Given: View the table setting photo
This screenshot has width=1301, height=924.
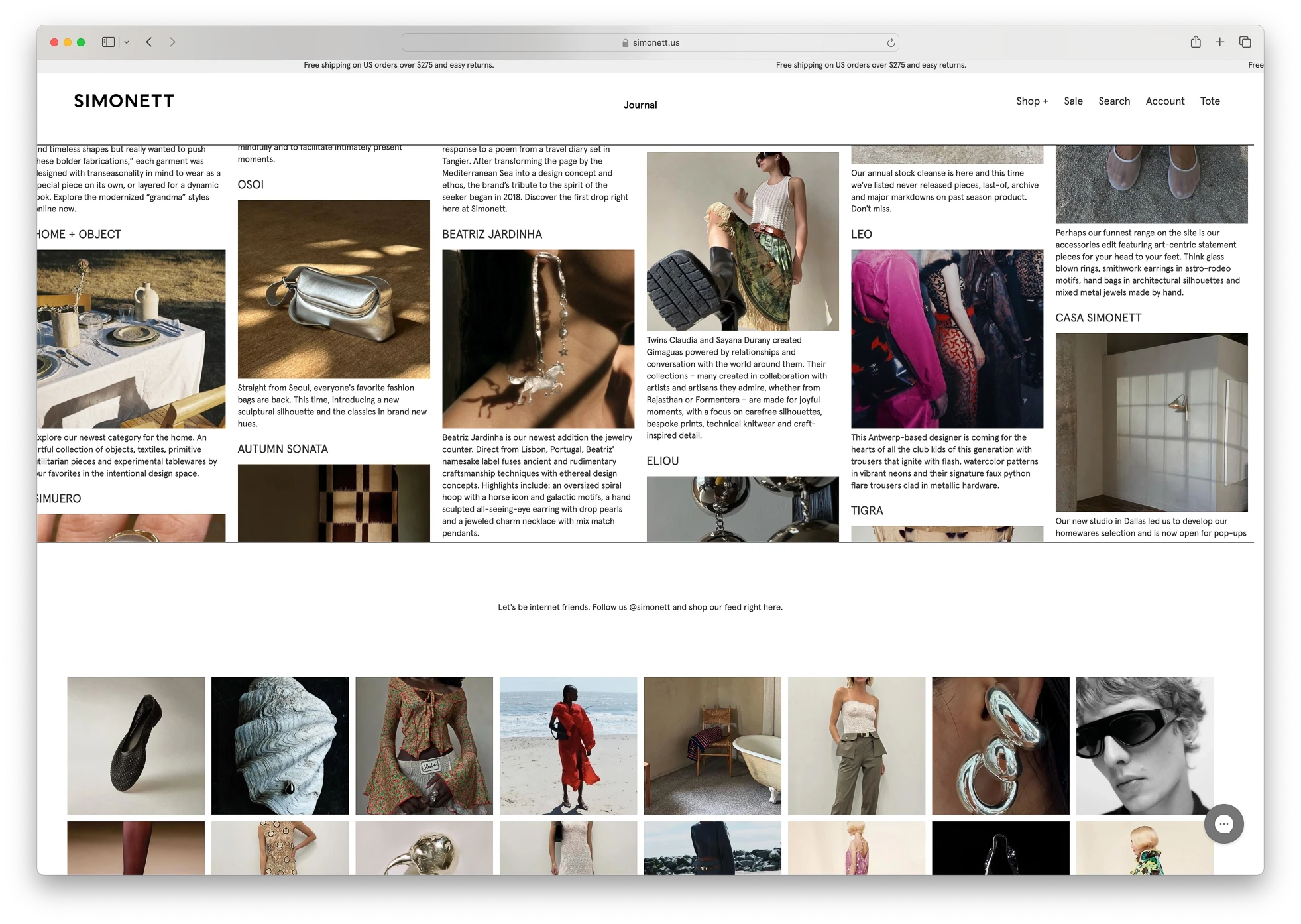Looking at the screenshot, I should [x=131, y=339].
